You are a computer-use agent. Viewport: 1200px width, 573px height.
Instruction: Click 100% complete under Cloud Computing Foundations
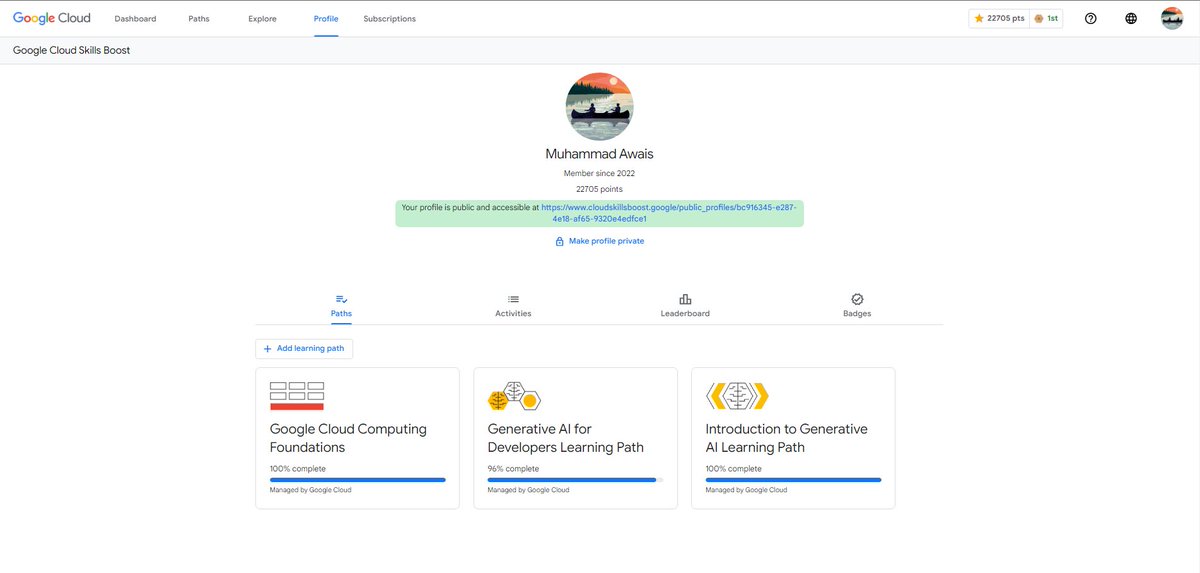(298, 468)
